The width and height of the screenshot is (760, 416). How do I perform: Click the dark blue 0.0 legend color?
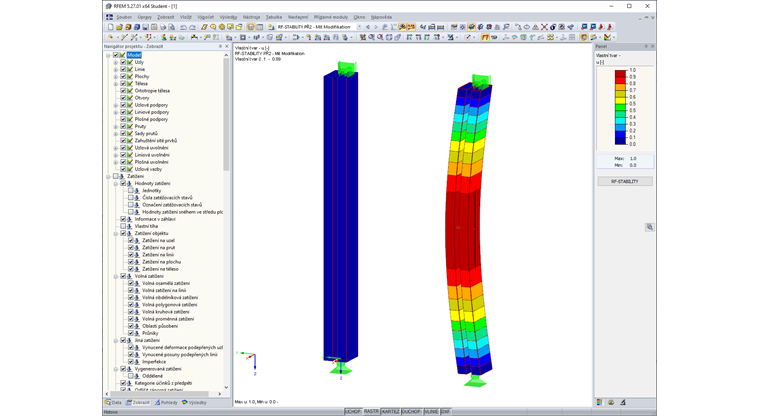(x=620, y=141)
